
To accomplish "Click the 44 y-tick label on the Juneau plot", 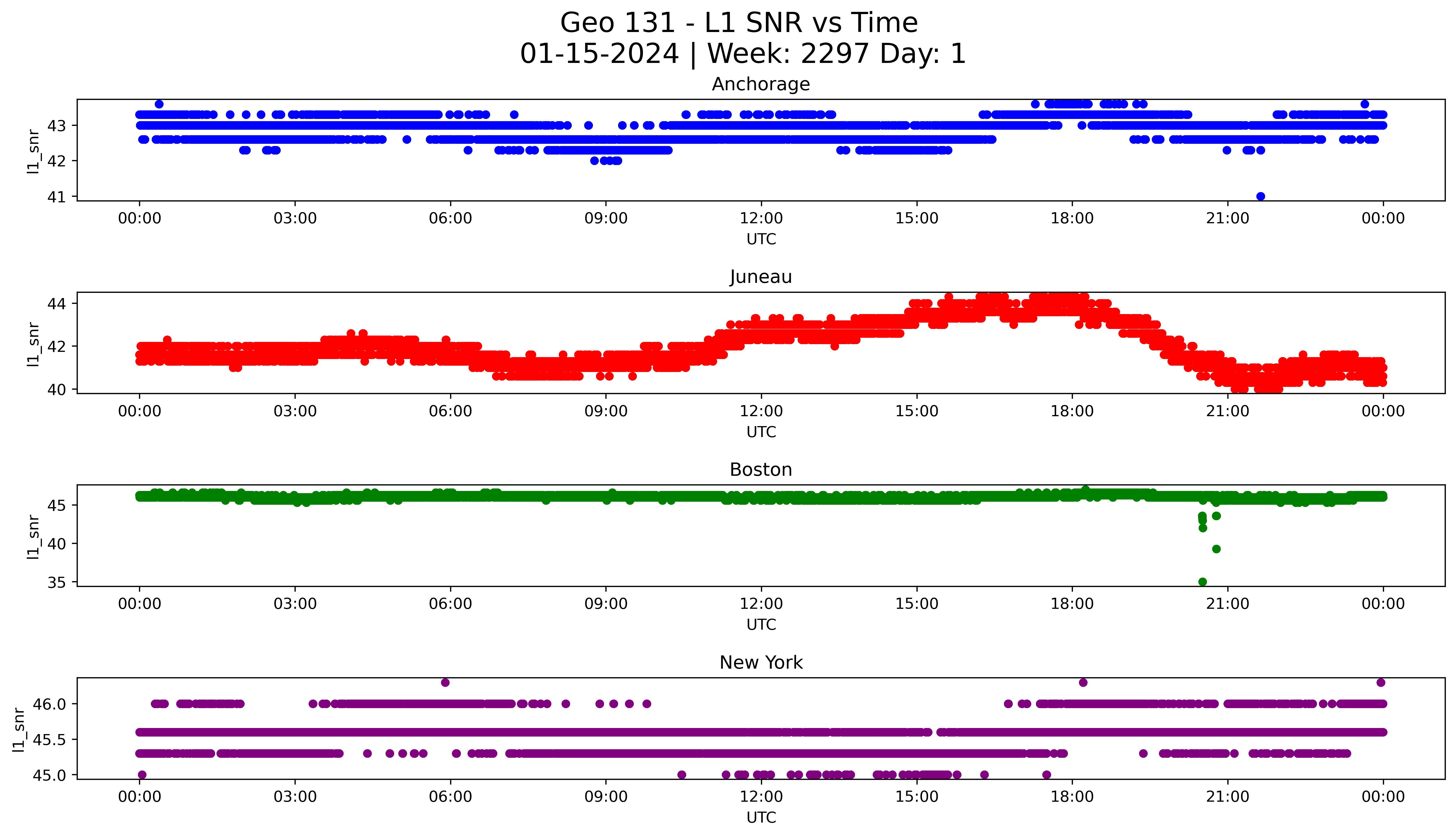I will click(x=57, y=304).
